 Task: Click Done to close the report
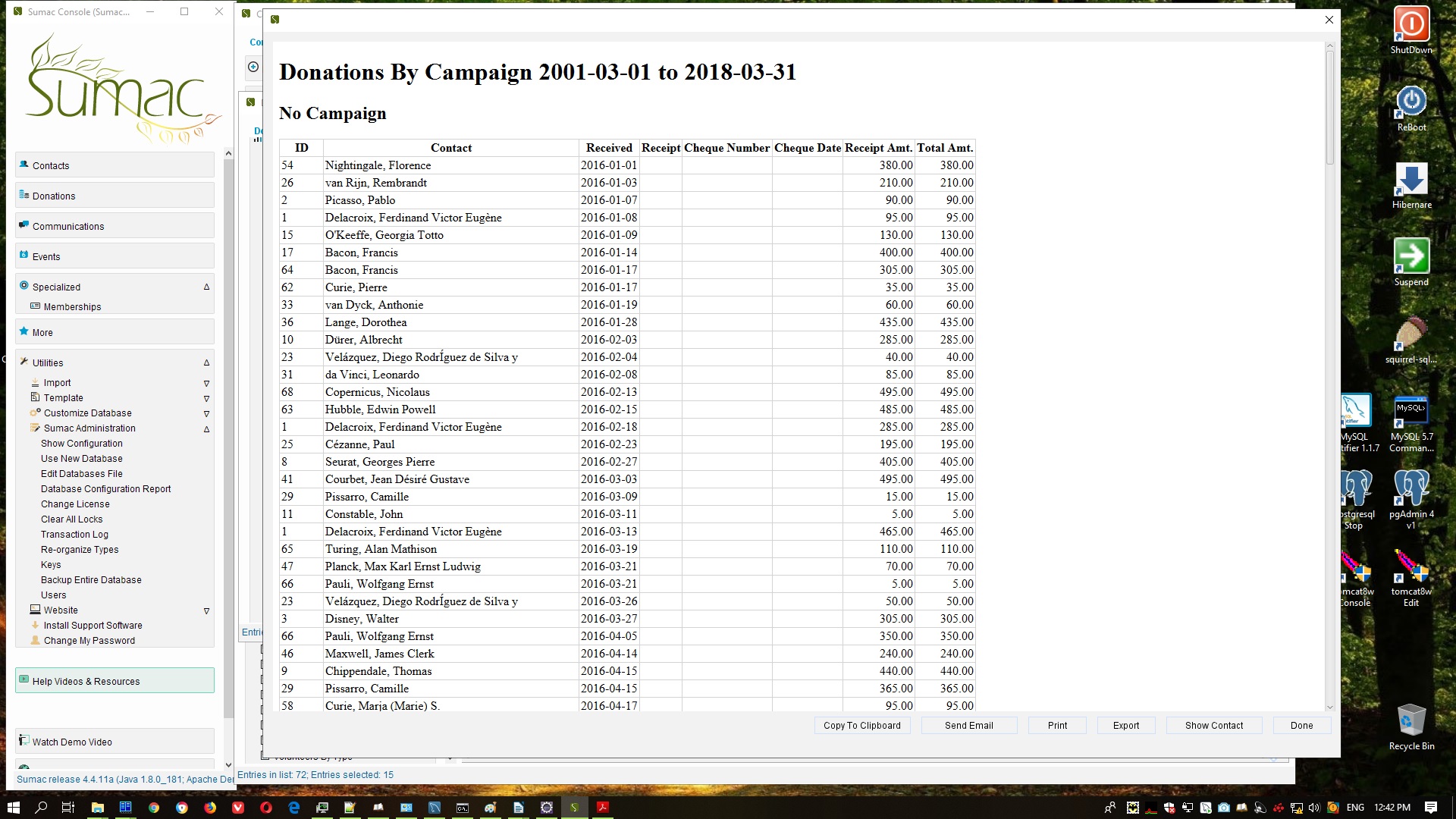coord(1301,725)
